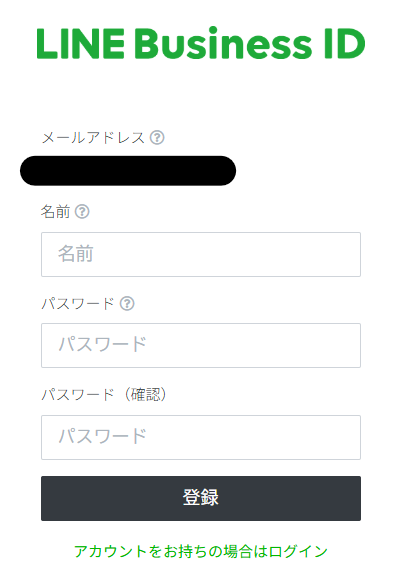Click the word Business in the header
Screen dimensions: 409x573
click(223, 44)
